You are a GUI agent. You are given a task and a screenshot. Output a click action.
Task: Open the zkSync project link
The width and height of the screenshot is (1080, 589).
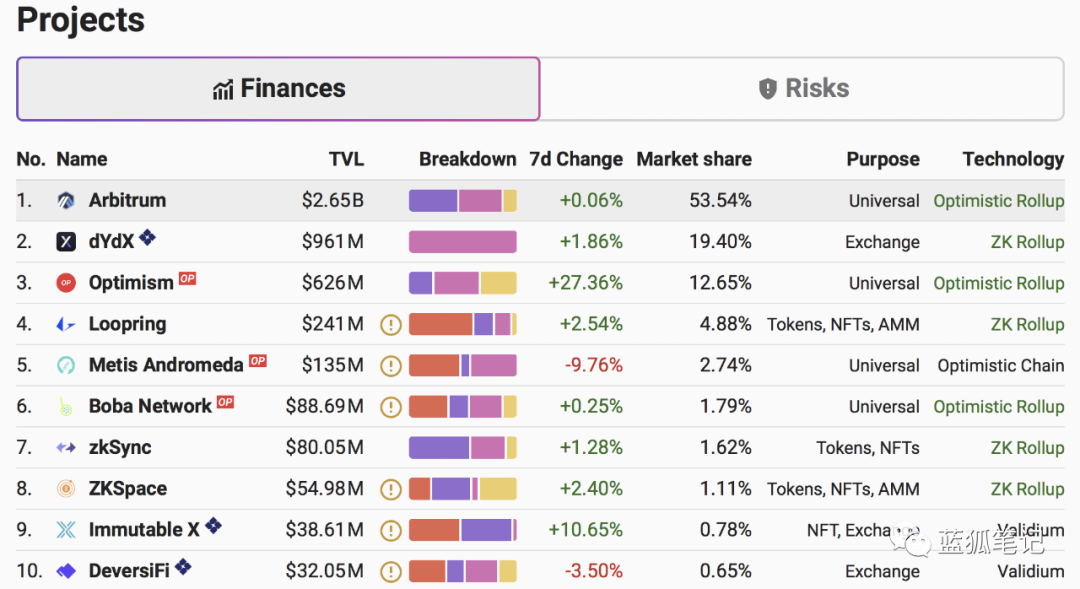(120, 448)
